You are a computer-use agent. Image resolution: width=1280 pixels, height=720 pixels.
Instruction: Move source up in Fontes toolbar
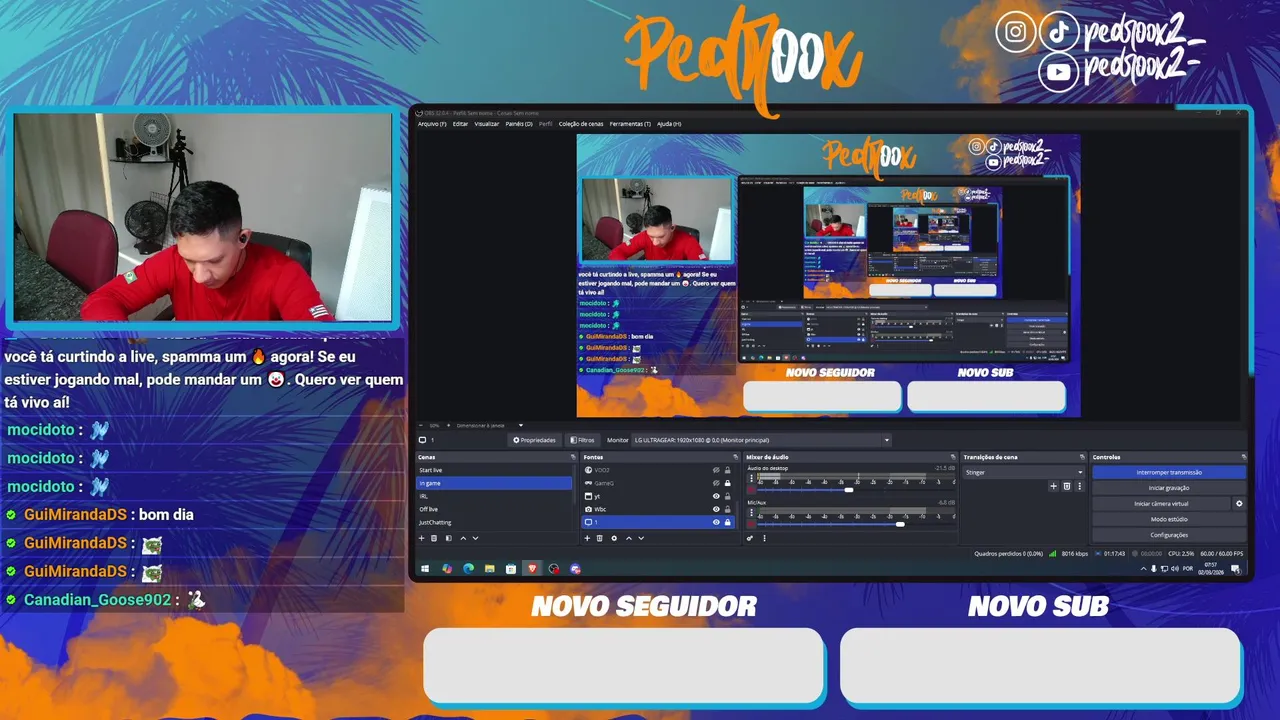coord(629,538)
